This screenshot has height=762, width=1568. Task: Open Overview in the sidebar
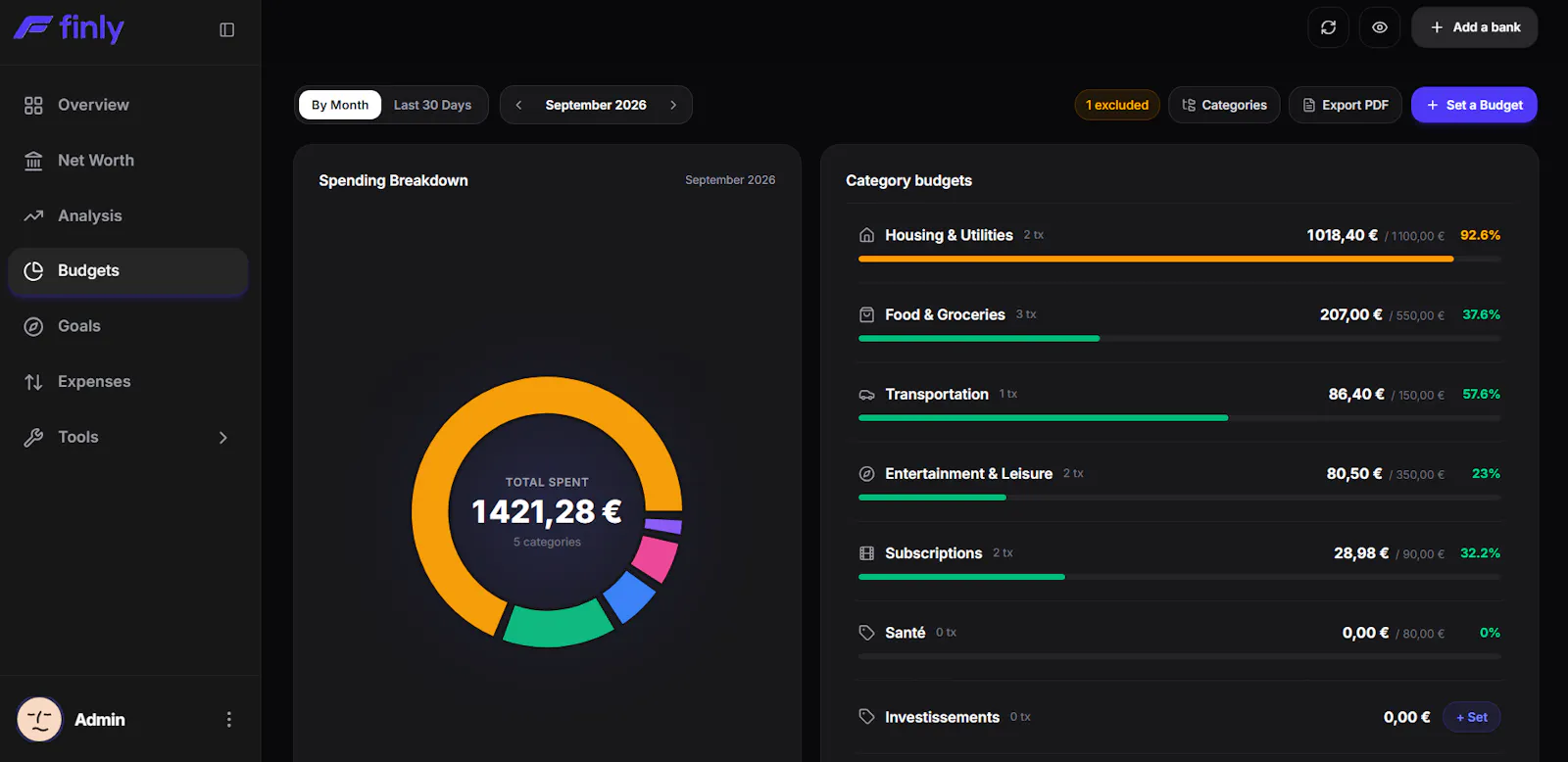(128, 105)
